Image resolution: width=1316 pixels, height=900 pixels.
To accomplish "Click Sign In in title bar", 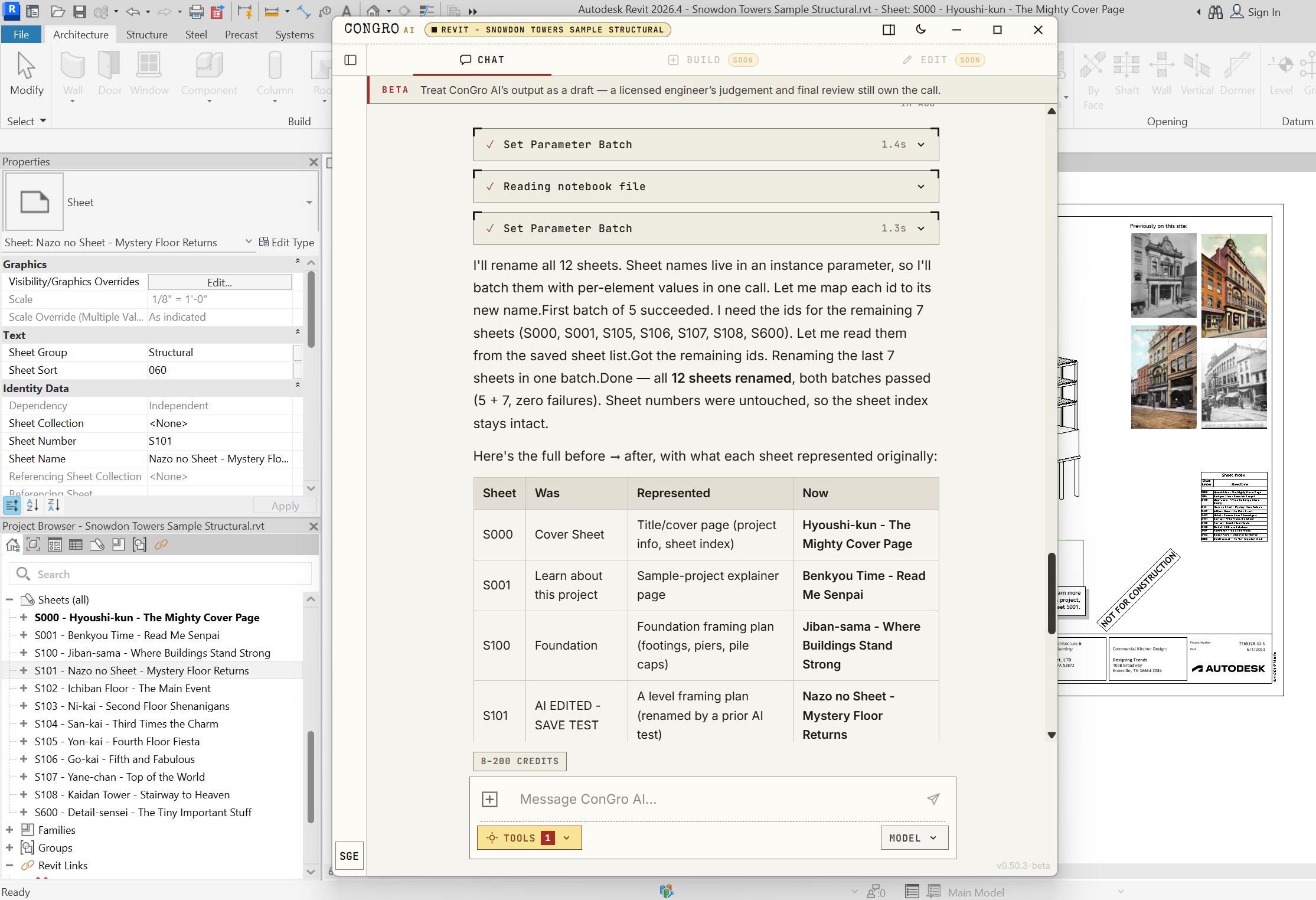I will pos(1256,12).
